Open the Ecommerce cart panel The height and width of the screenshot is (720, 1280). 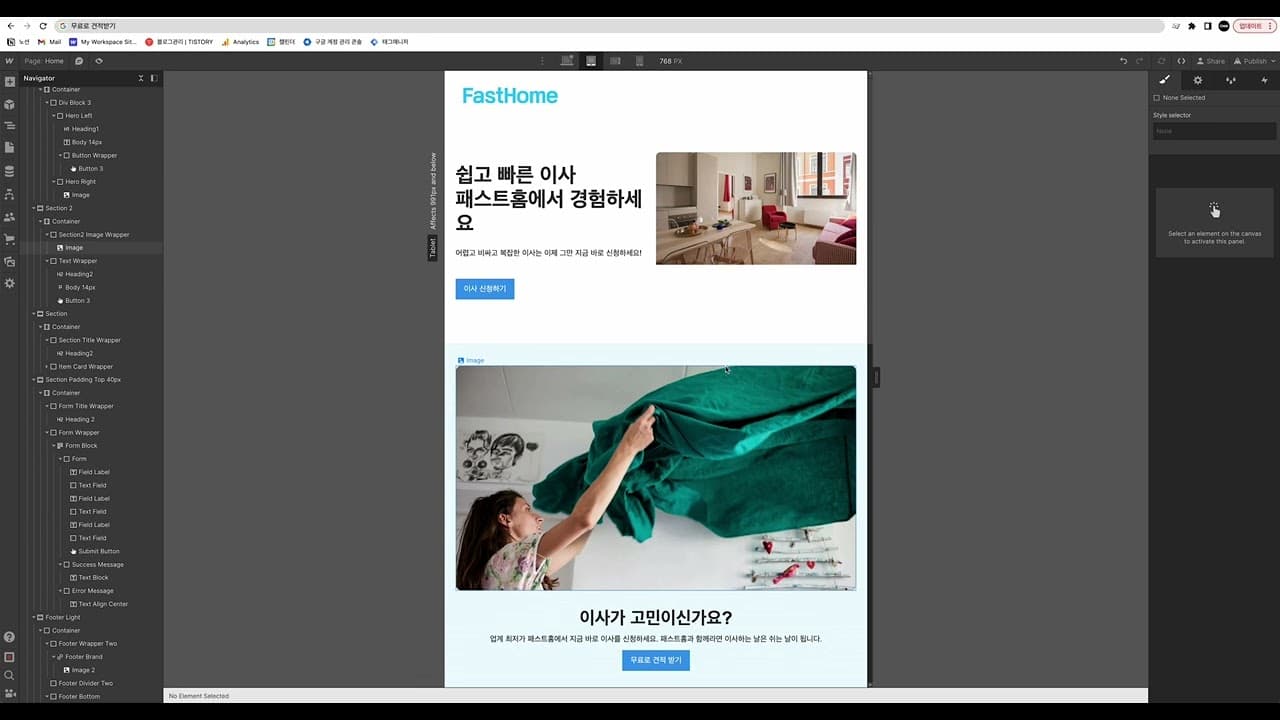coord(9,239)
